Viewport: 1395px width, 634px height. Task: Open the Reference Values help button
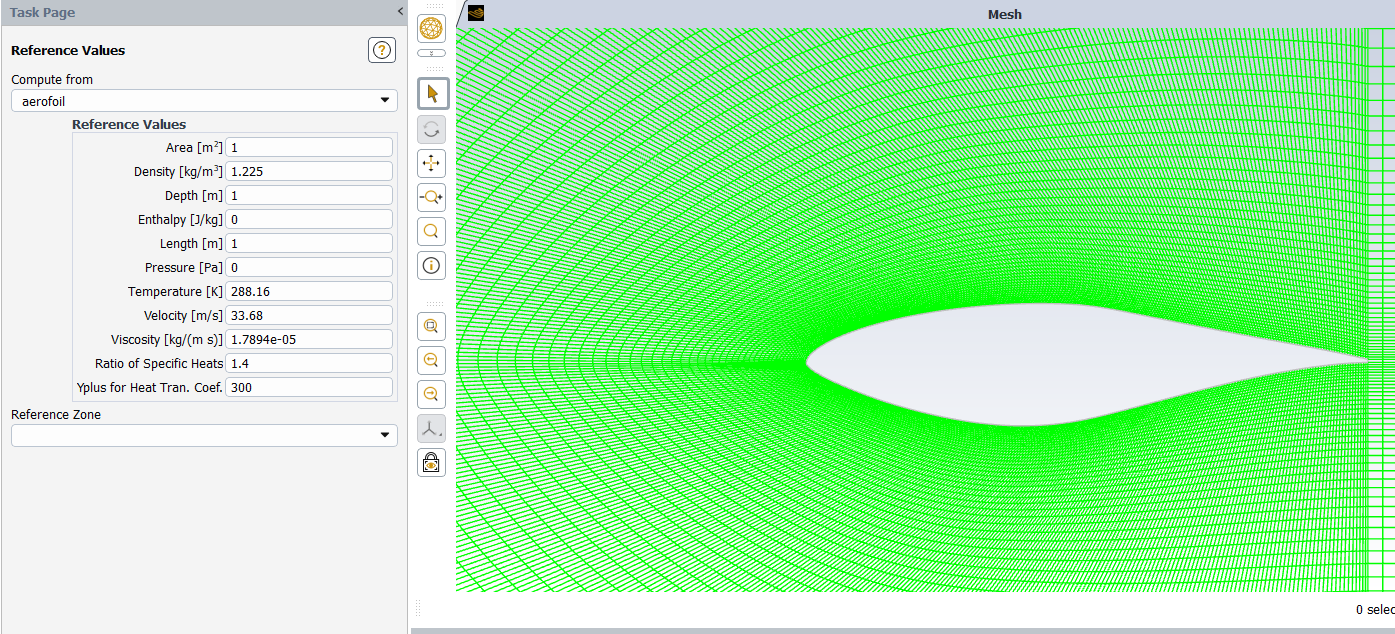tap(382, 50)
